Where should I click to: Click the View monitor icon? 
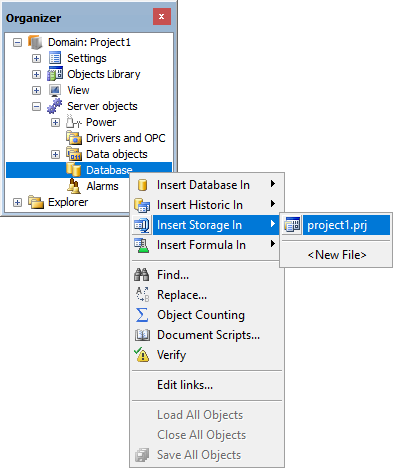tap(55, 90)
